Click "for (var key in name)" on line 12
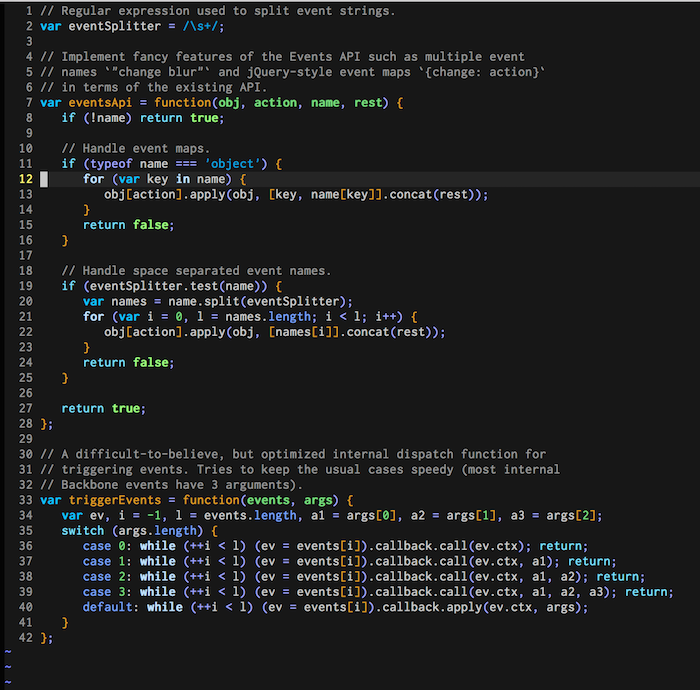Screen dimensions: 700x690 pos(158,179)
